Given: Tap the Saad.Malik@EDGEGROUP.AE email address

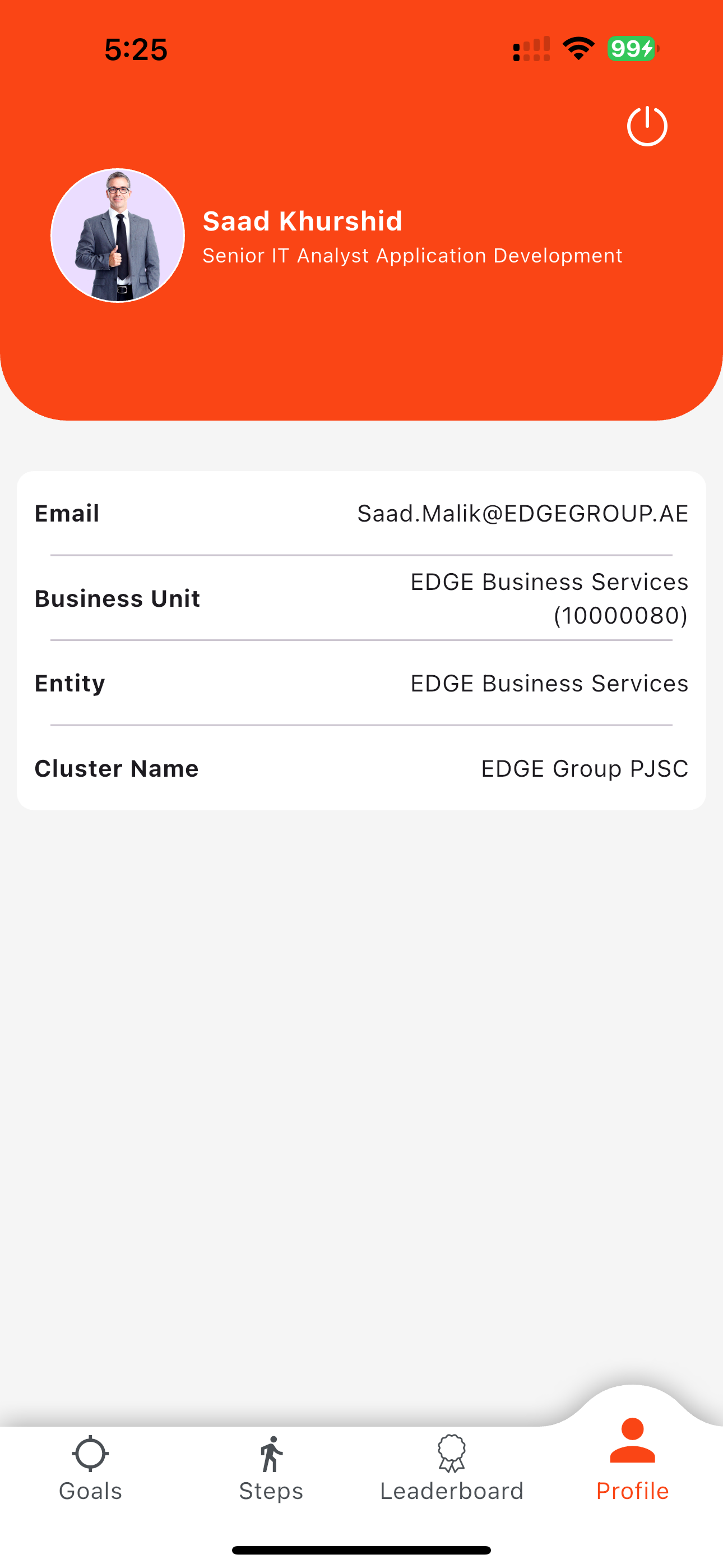Looking at the screenshot, I should click(x=523, y=514).
